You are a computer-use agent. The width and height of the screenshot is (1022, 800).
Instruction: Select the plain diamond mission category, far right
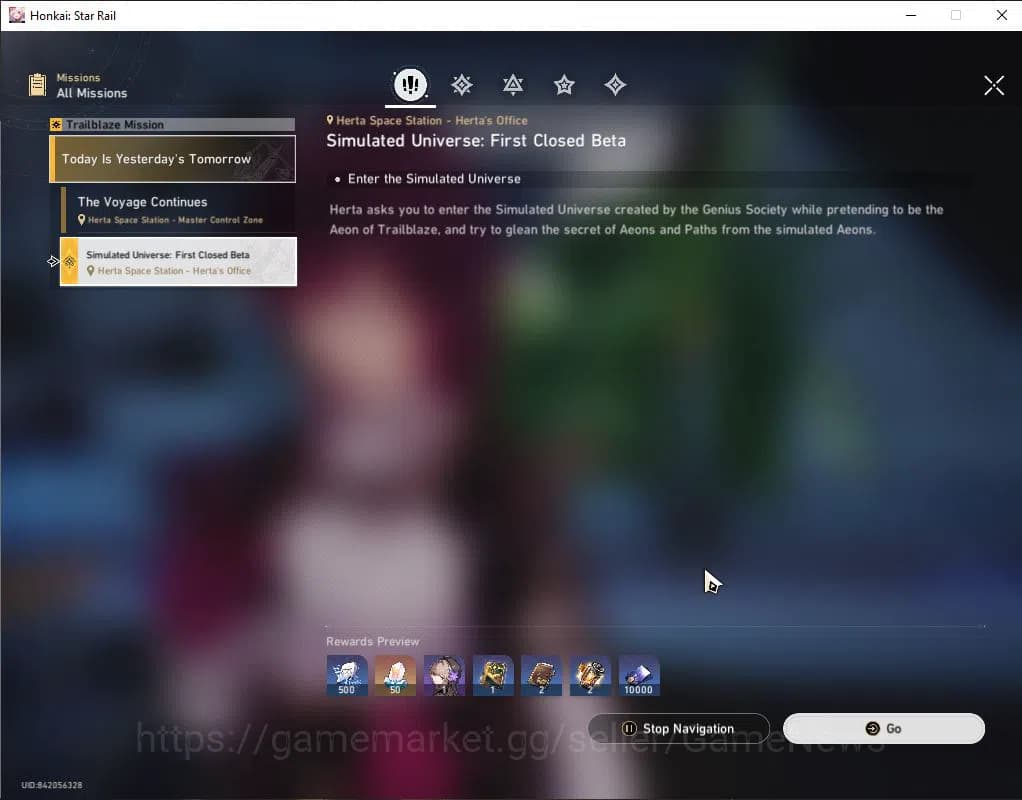(x=615, y=85)
